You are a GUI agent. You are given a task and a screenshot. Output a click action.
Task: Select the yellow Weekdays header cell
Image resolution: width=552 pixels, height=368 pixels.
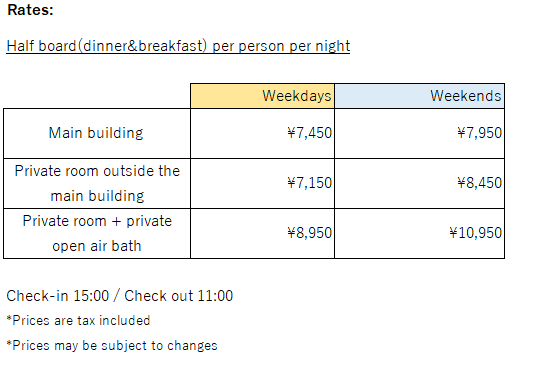262,96
